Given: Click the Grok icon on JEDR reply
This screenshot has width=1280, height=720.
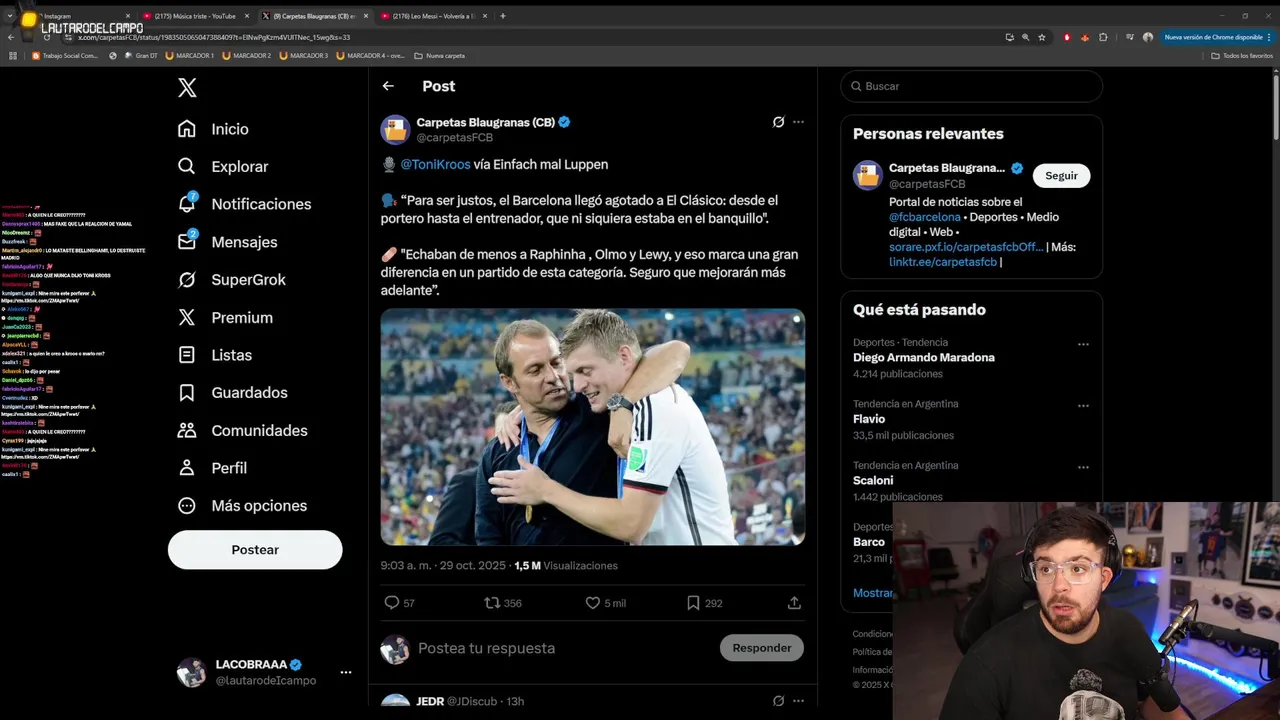Looking at the screenshot, I should 778,701.
